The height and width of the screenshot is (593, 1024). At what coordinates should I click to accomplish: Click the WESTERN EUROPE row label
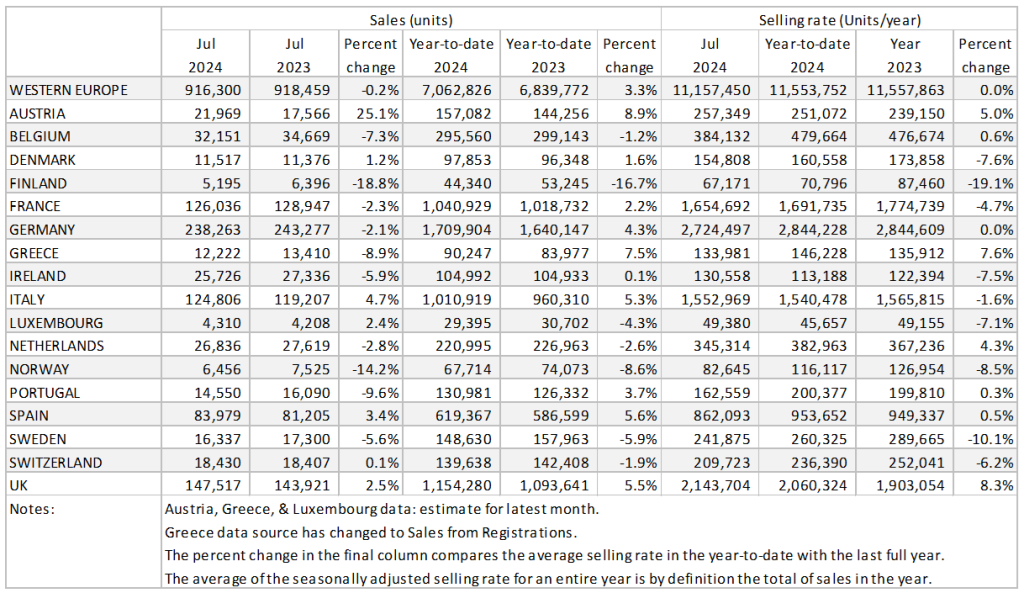point(68,90)
